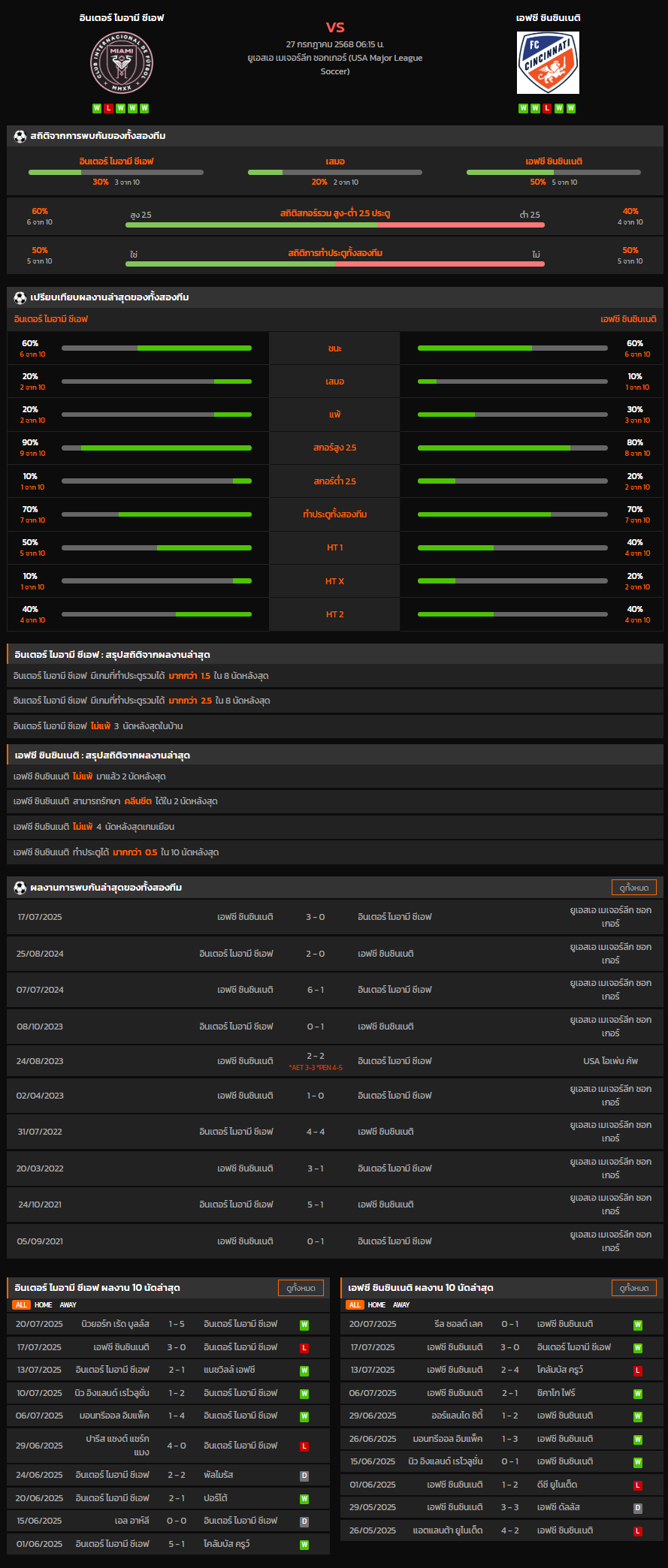
Task: Click the head-to-head date '08/10/2023'
Action: [x=40, y=1027]
